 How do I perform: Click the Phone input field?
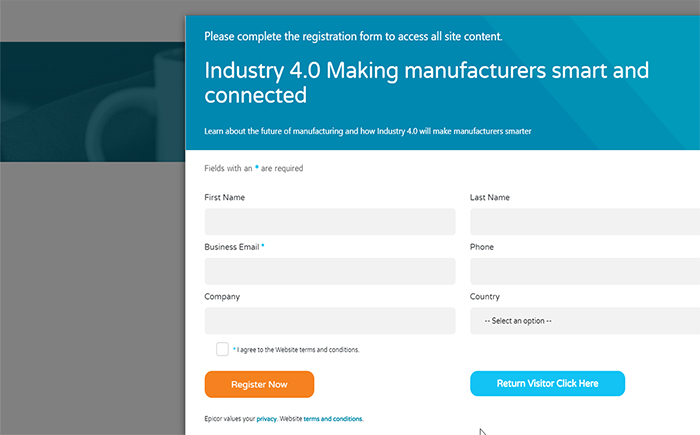(585, 271)
